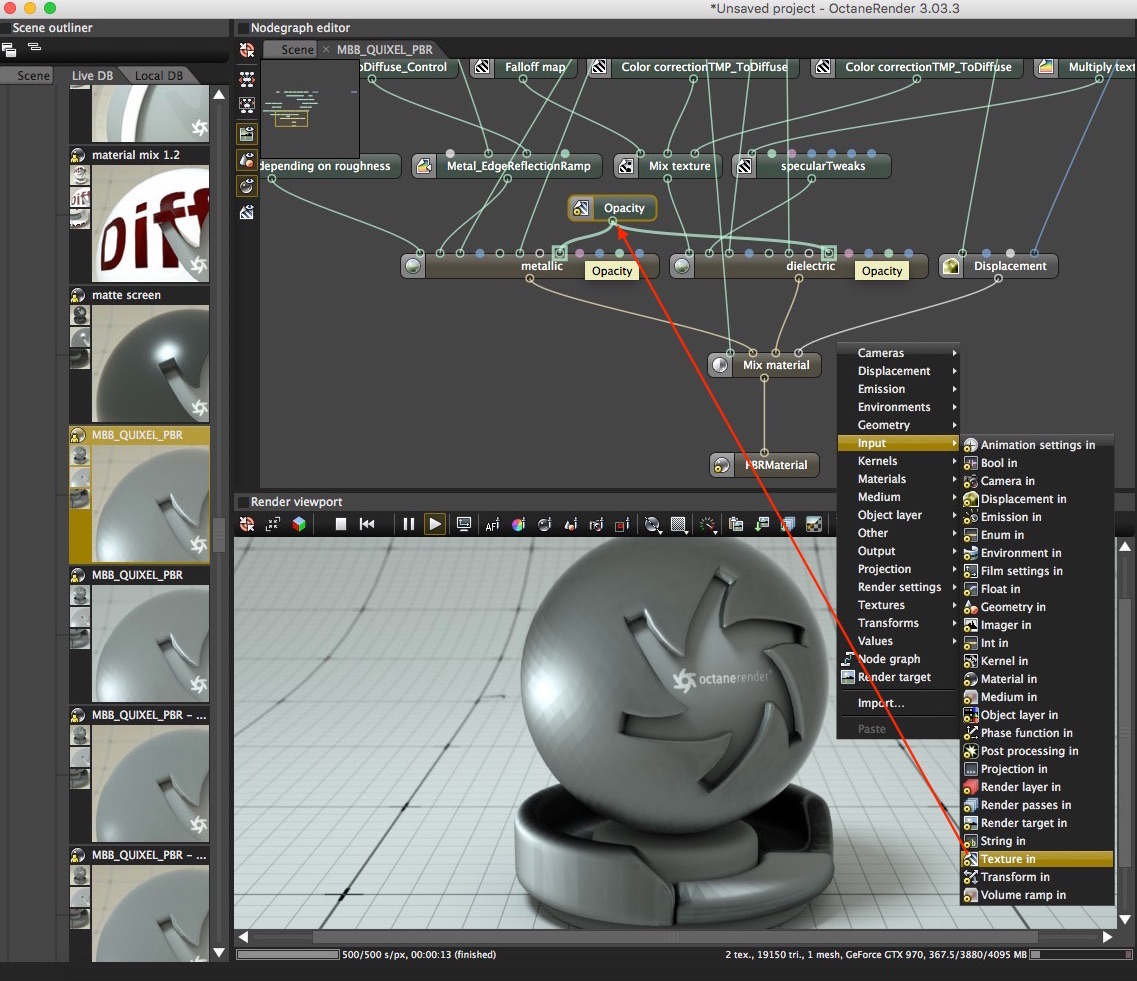Choose Node graph from context menu

[x=898, y=659]
